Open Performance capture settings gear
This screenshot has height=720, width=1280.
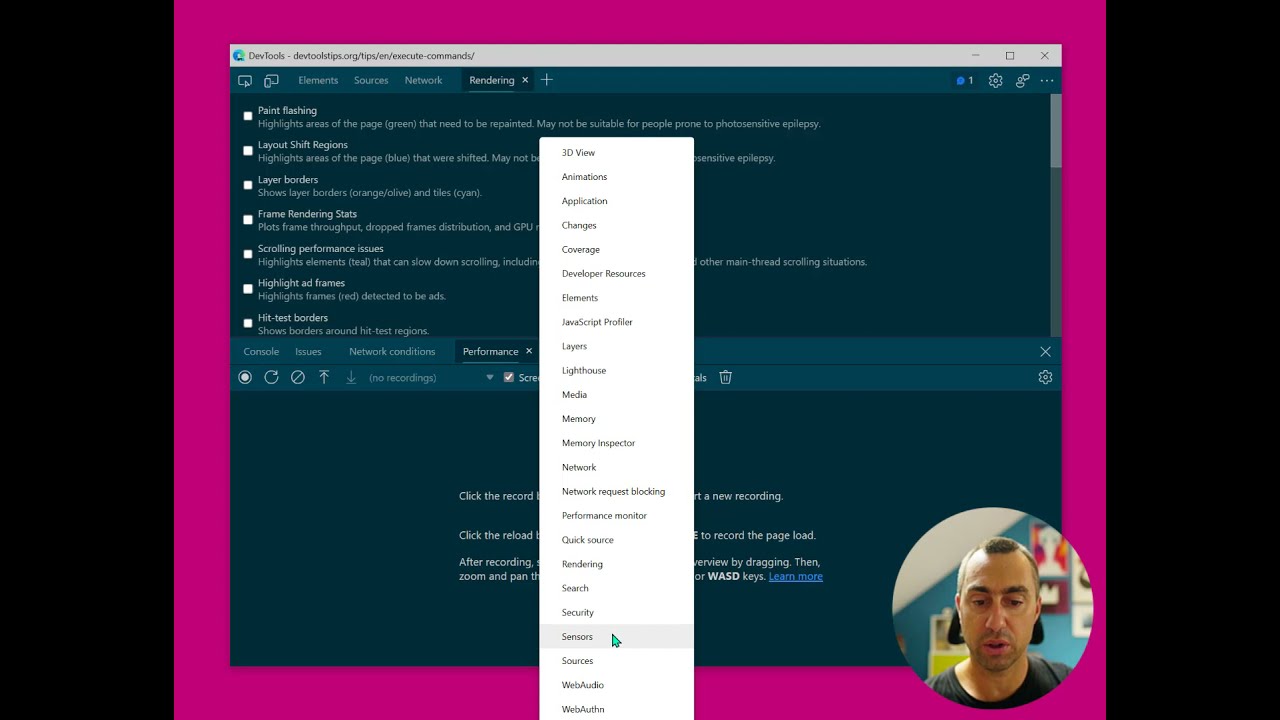pyautogui.click(x=1045, y=377)
